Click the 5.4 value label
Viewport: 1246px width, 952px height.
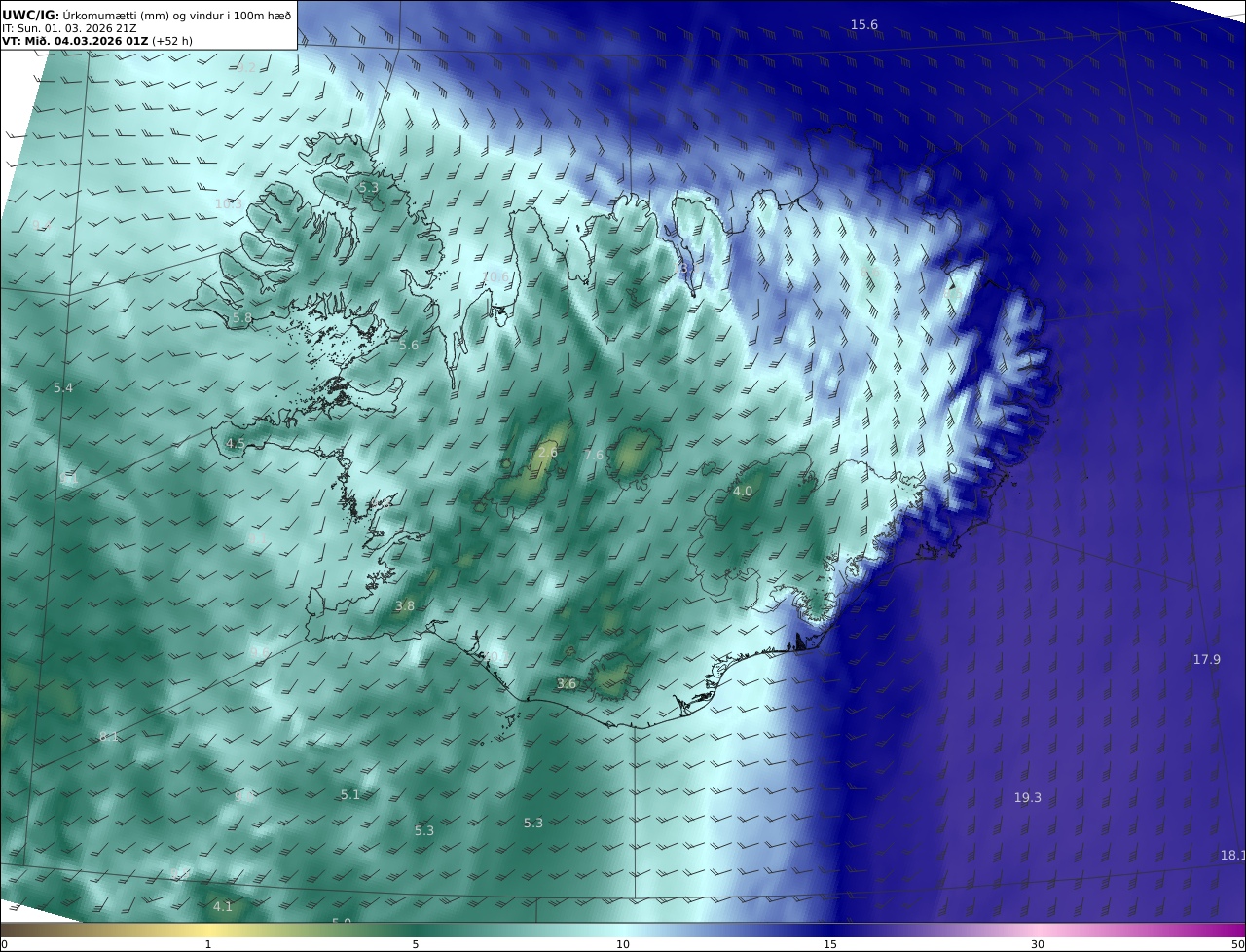pyautogui.click(x=63, y=388)
